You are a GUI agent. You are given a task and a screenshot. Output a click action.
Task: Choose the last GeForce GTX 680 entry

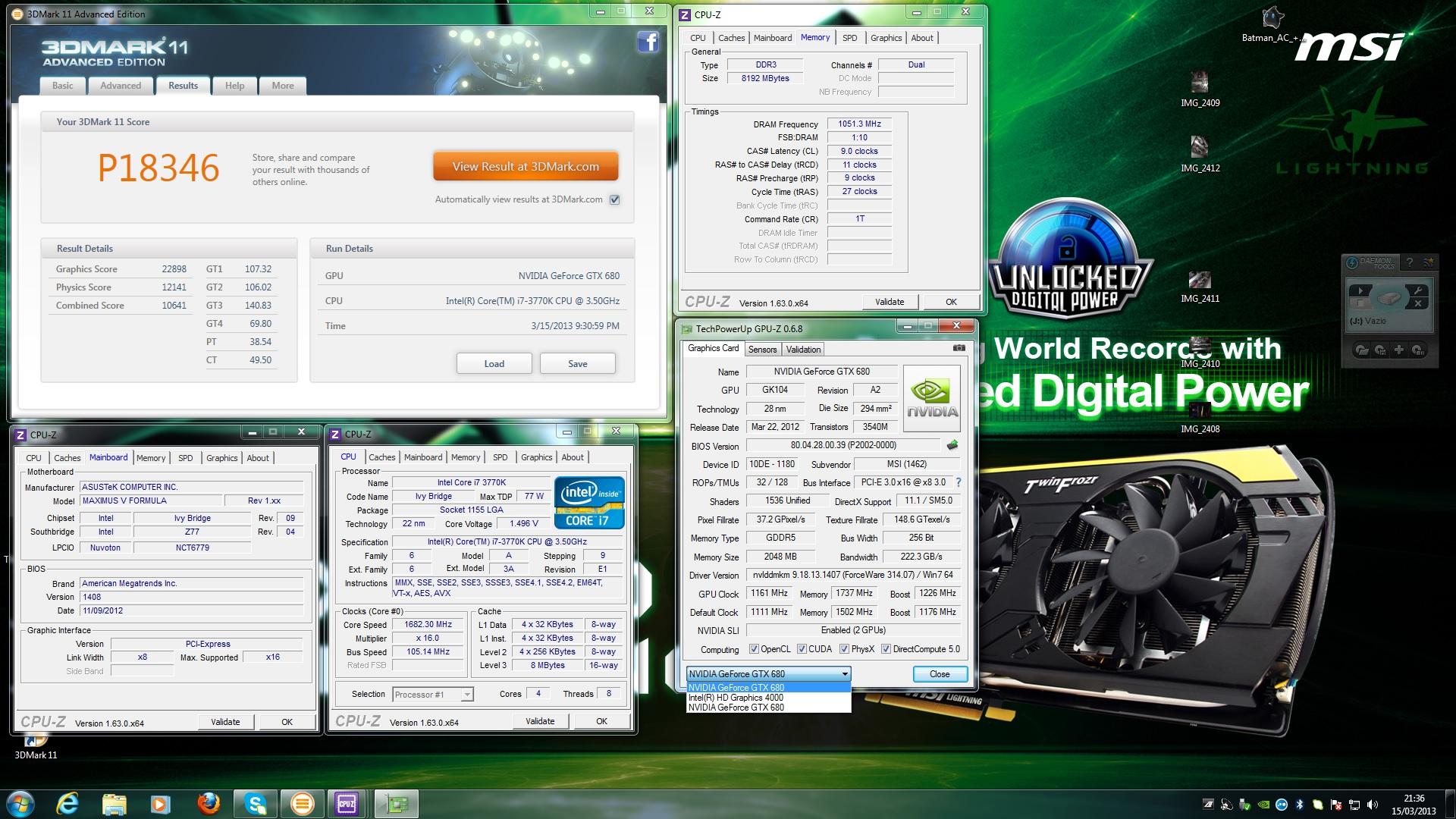pyautogui.click(x=768, y=708)
